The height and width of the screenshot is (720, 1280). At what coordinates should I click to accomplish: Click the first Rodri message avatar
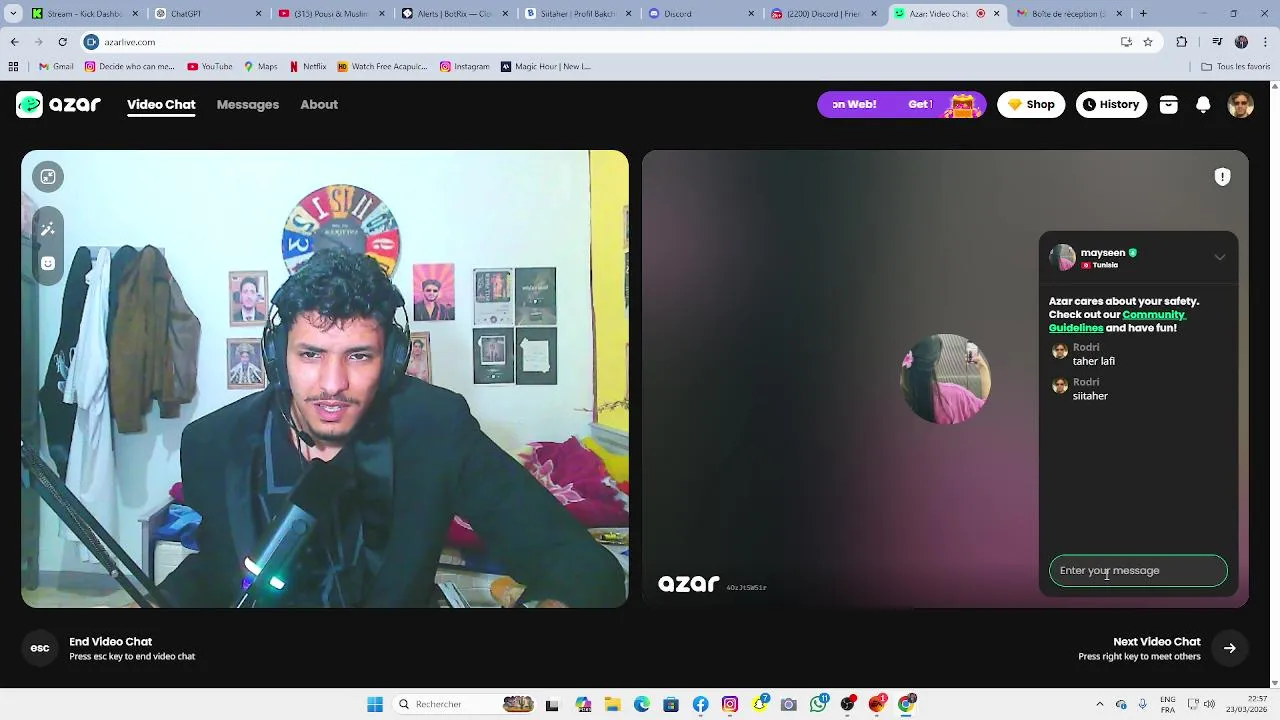1060,351
